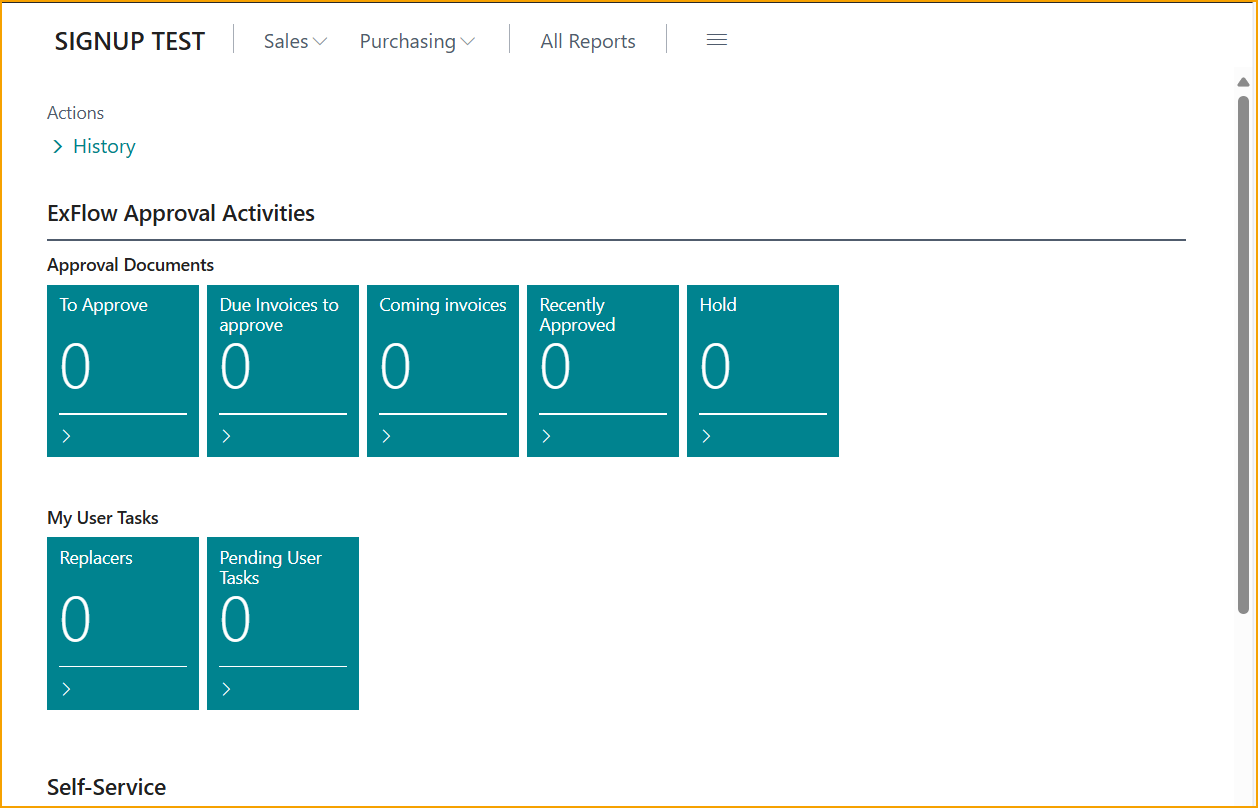Click arrow icon on Hold tile

tap(707, 436)
